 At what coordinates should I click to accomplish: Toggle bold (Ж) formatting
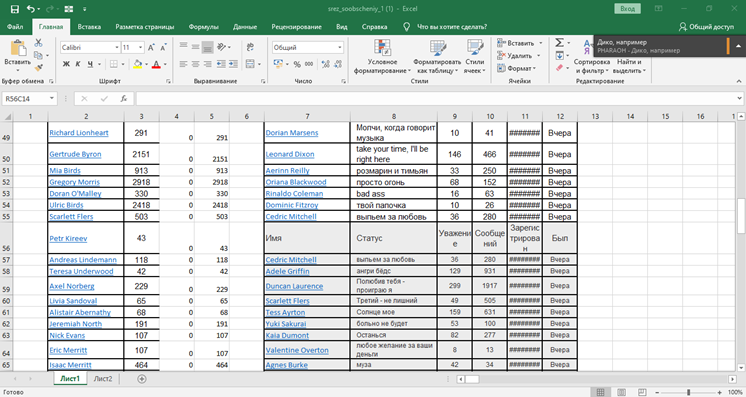pos(66,64)
